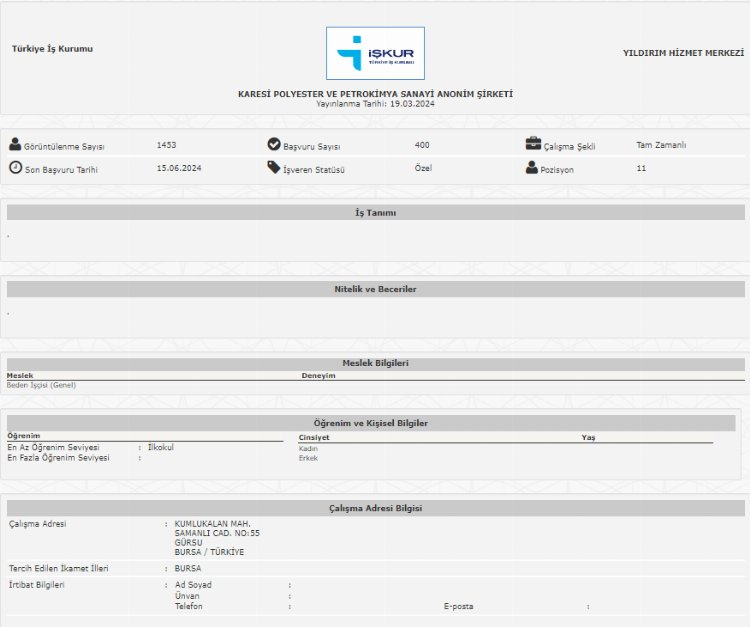750x627 pixels.
Task: Select the Beden İşçisi (Genel) occupation entry
Action: 41,385
